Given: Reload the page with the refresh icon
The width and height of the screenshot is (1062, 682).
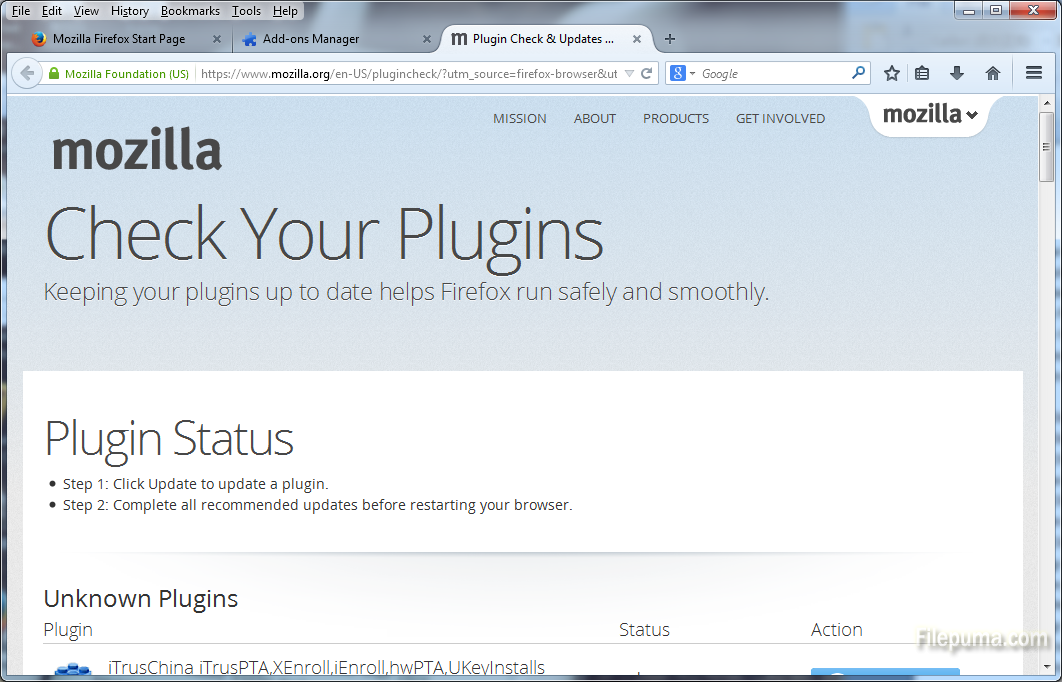Looking at the screenshot, I should 647,73.
